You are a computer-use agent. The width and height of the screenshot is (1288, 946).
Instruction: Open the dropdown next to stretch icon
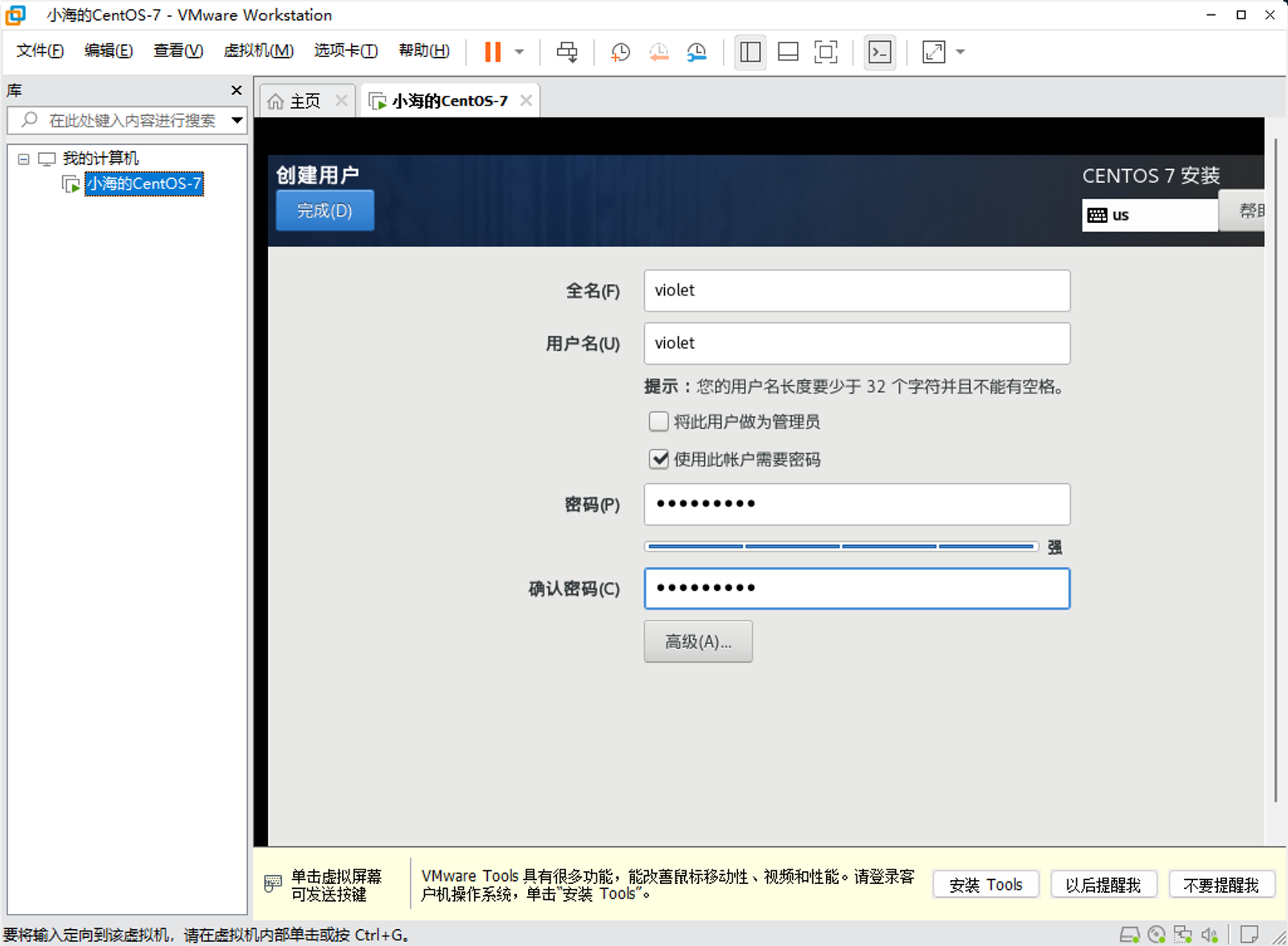tap(960, 52)
